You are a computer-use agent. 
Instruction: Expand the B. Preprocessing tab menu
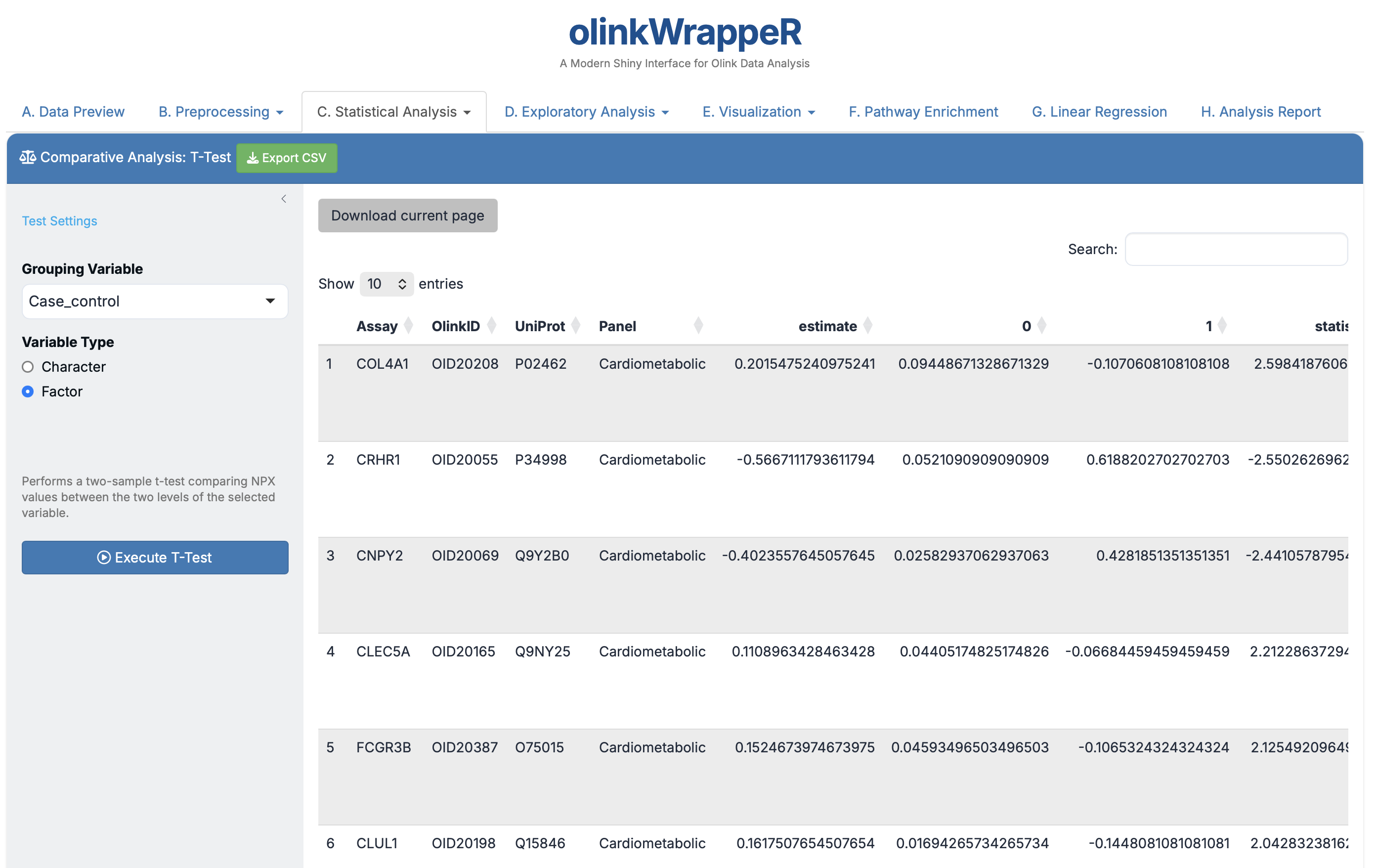[220, 112]
